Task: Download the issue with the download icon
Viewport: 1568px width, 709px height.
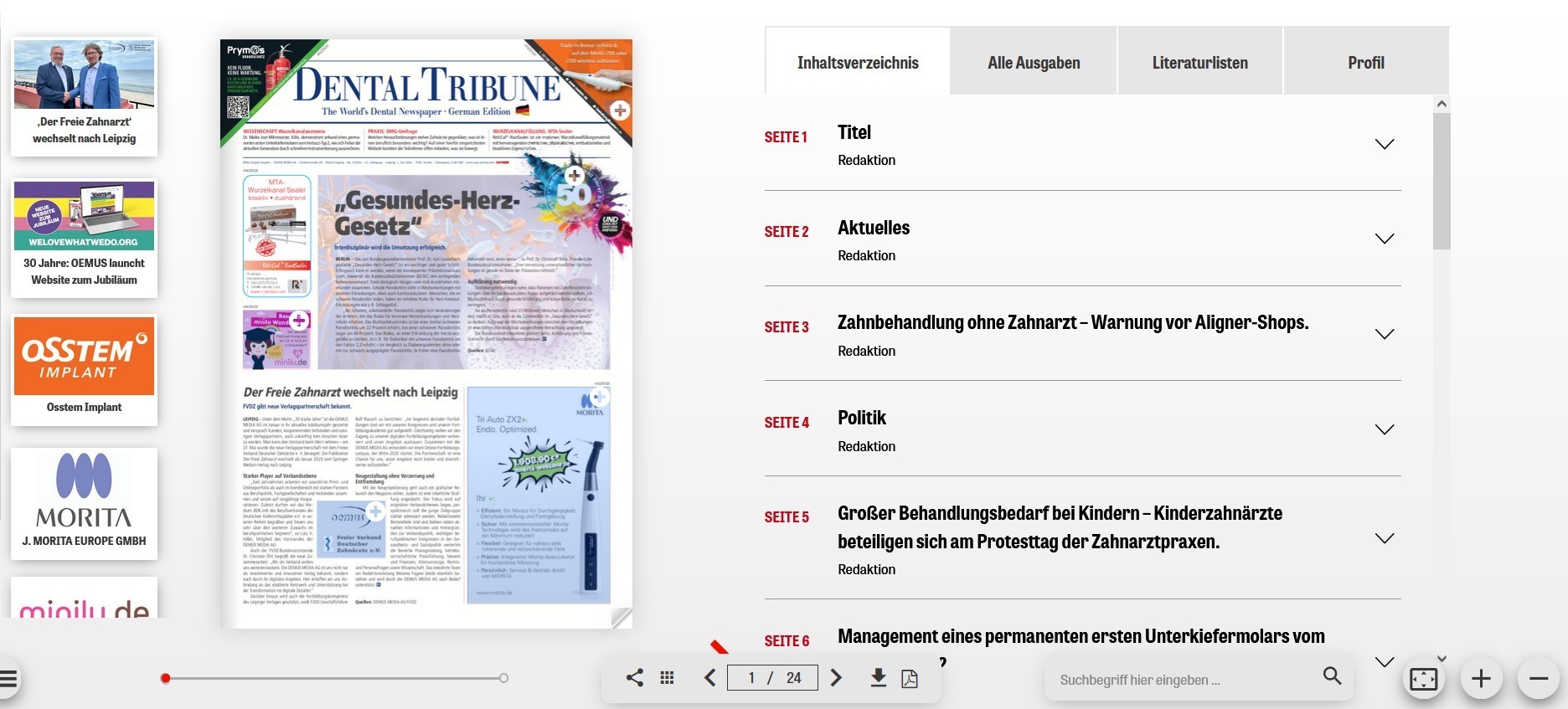Action: pos(878,677)
